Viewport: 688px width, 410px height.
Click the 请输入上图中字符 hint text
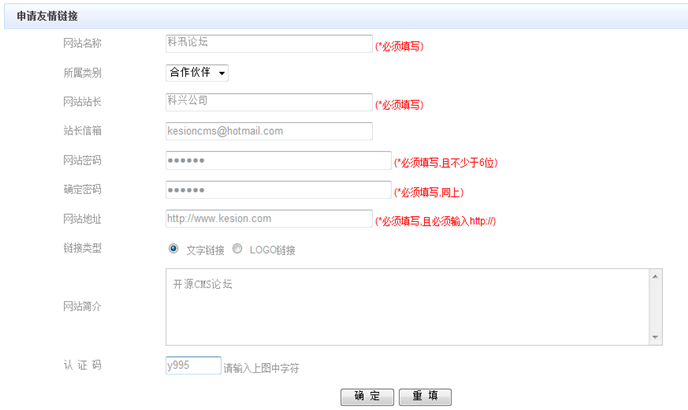[x=261, y=368]
